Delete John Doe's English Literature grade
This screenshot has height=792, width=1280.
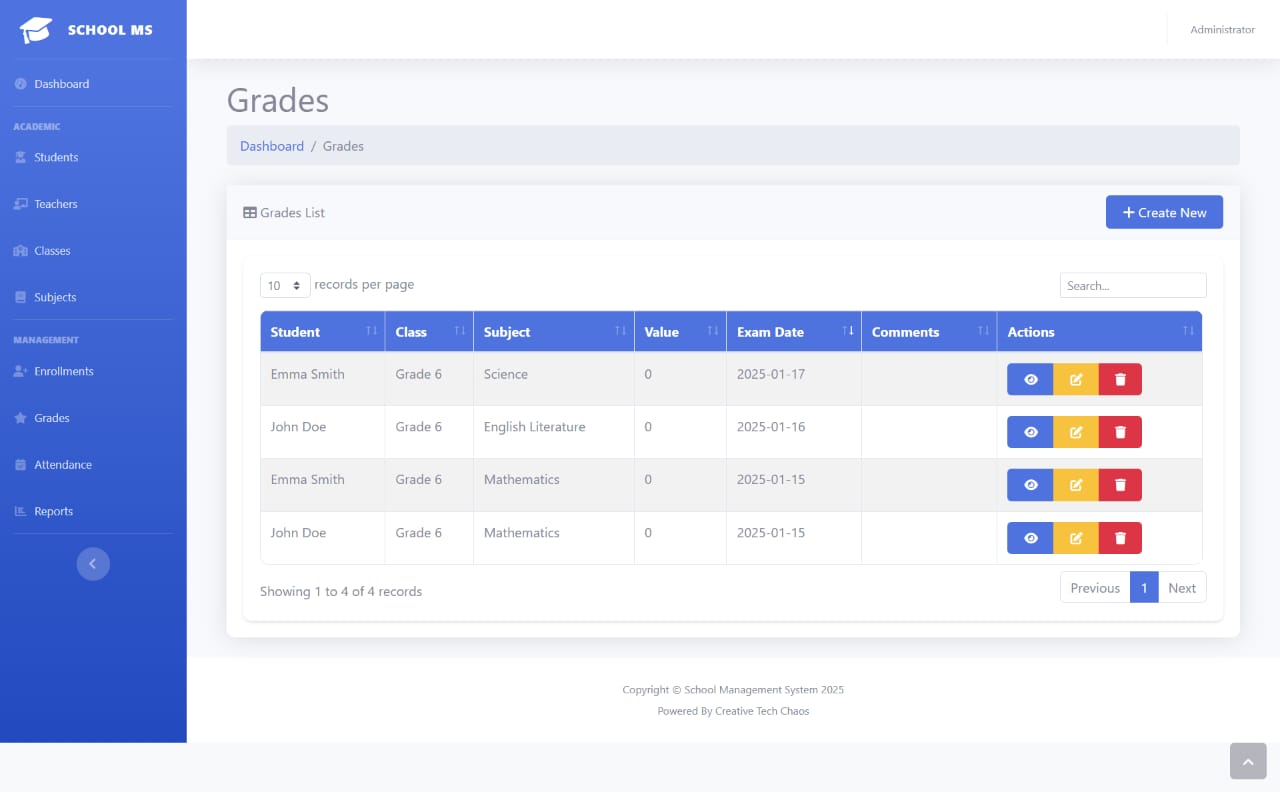point(1120,432)
